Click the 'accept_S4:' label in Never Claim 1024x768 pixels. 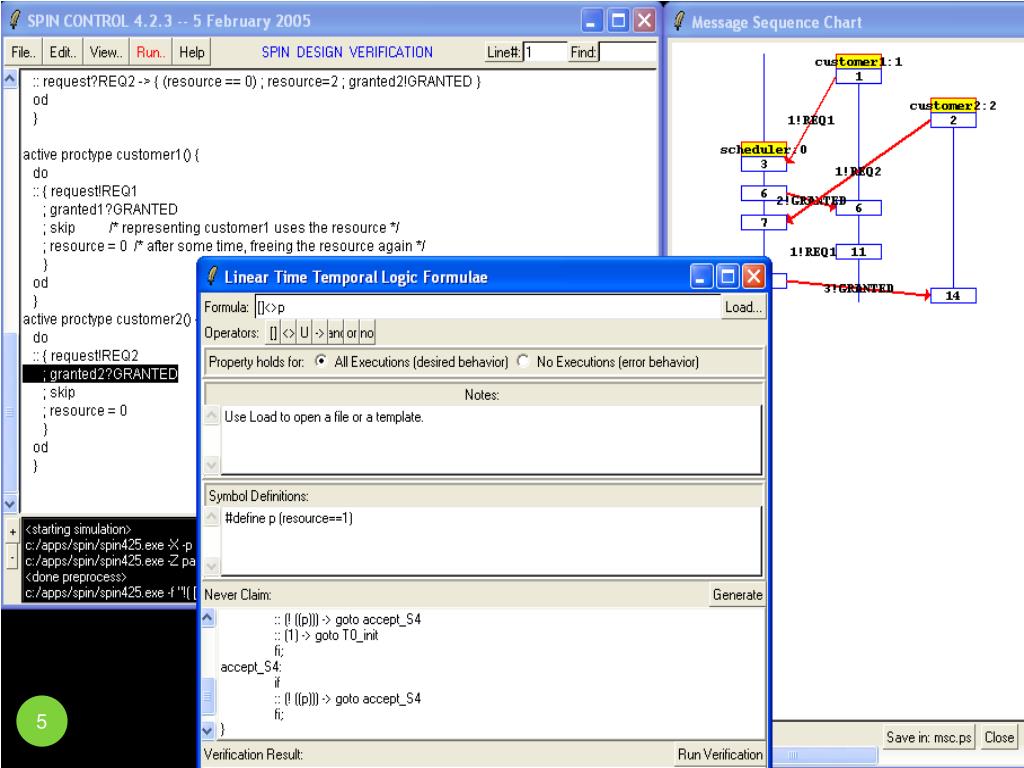[x=251, y=667]
